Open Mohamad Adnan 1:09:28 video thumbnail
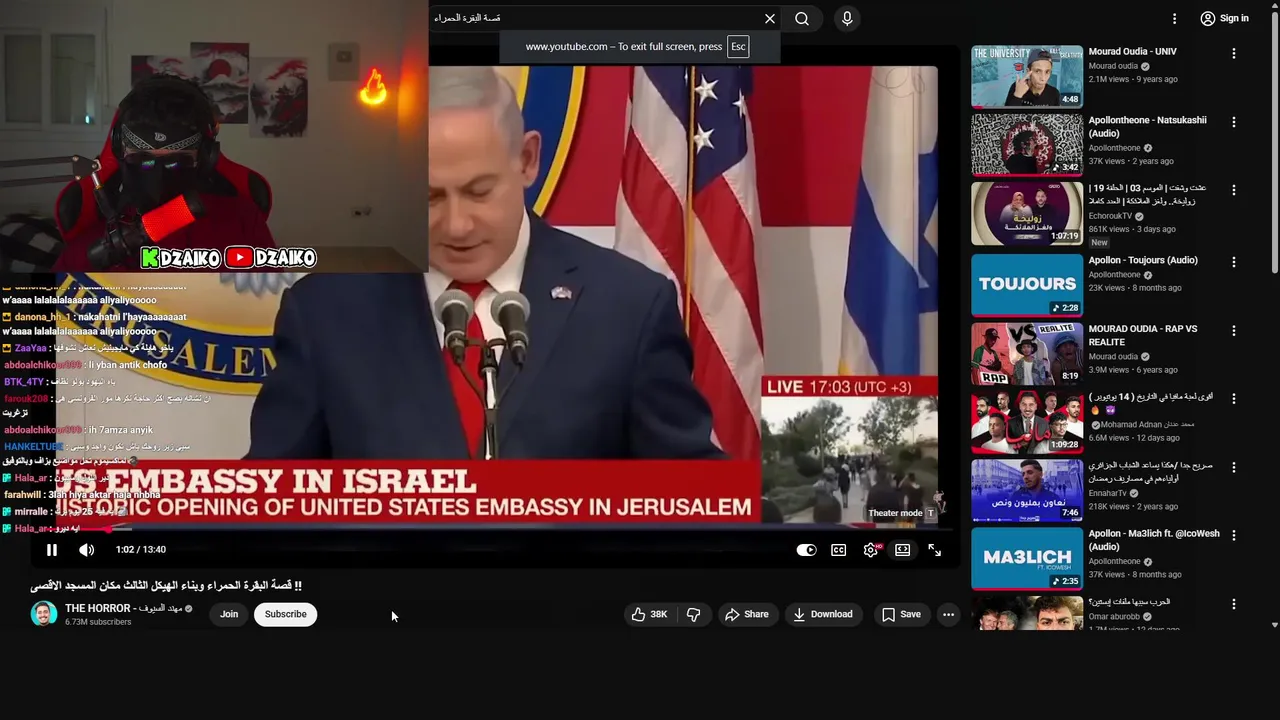1280x720 pixels. tap(1027, 422)
